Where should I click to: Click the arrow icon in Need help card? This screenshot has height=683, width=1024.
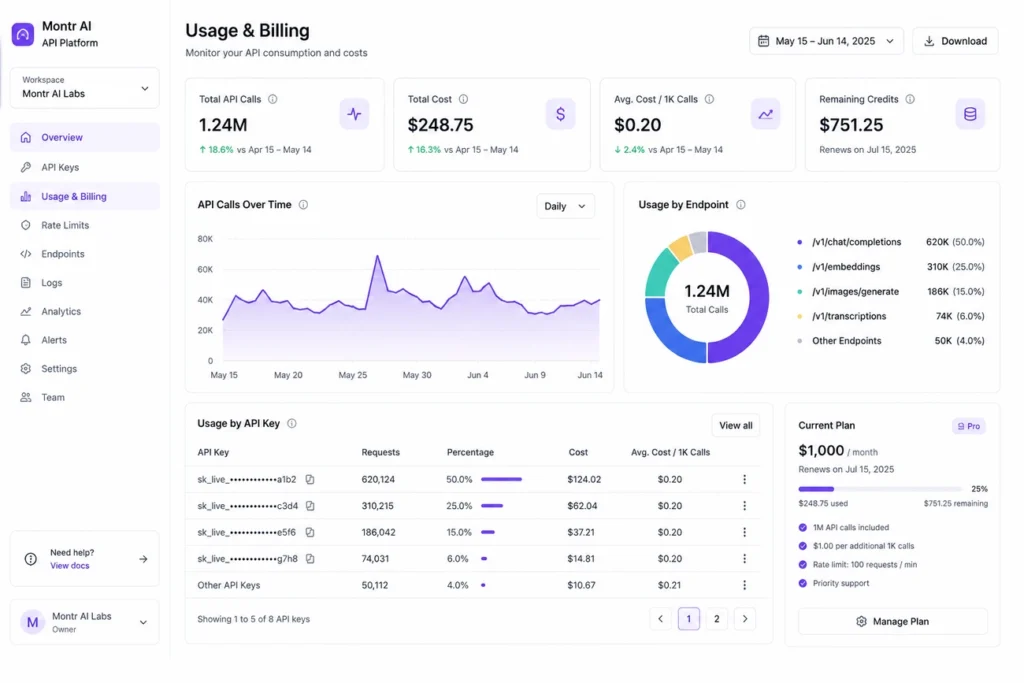pos(143,559)
